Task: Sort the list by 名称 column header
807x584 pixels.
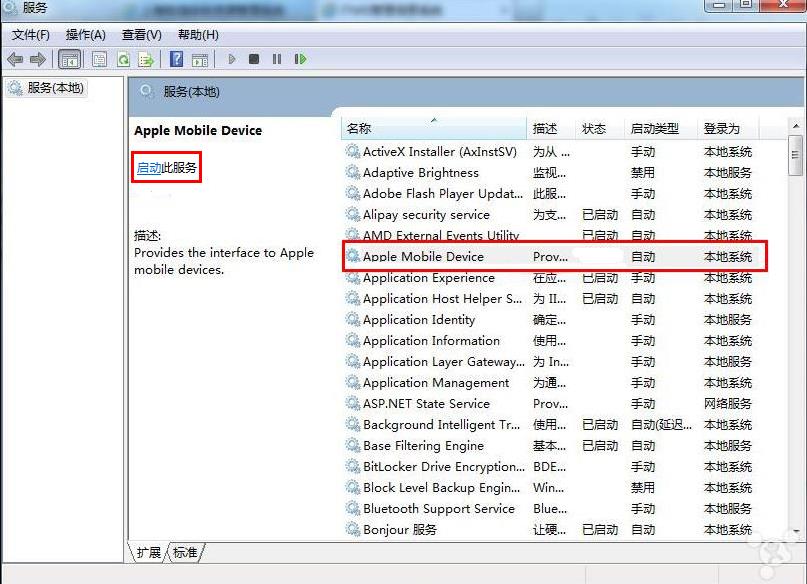Action: tap(359, 129)
